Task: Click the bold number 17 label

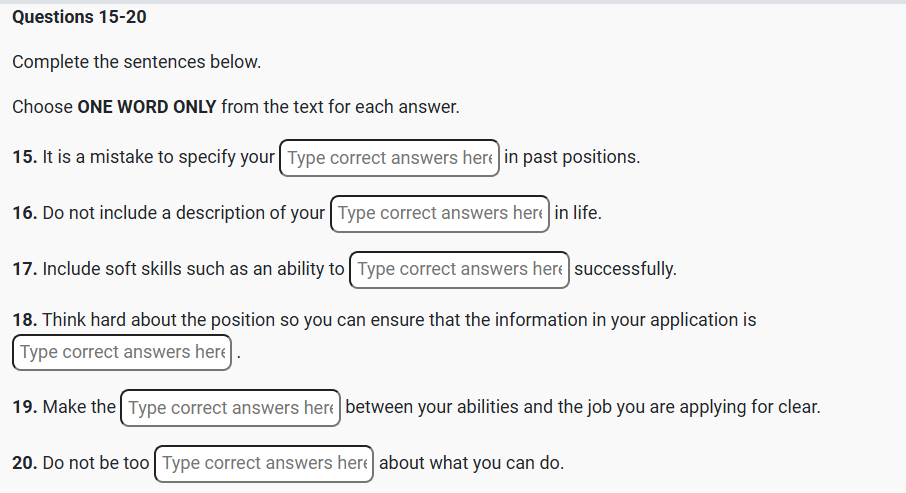Action: [x=25, y=270]
